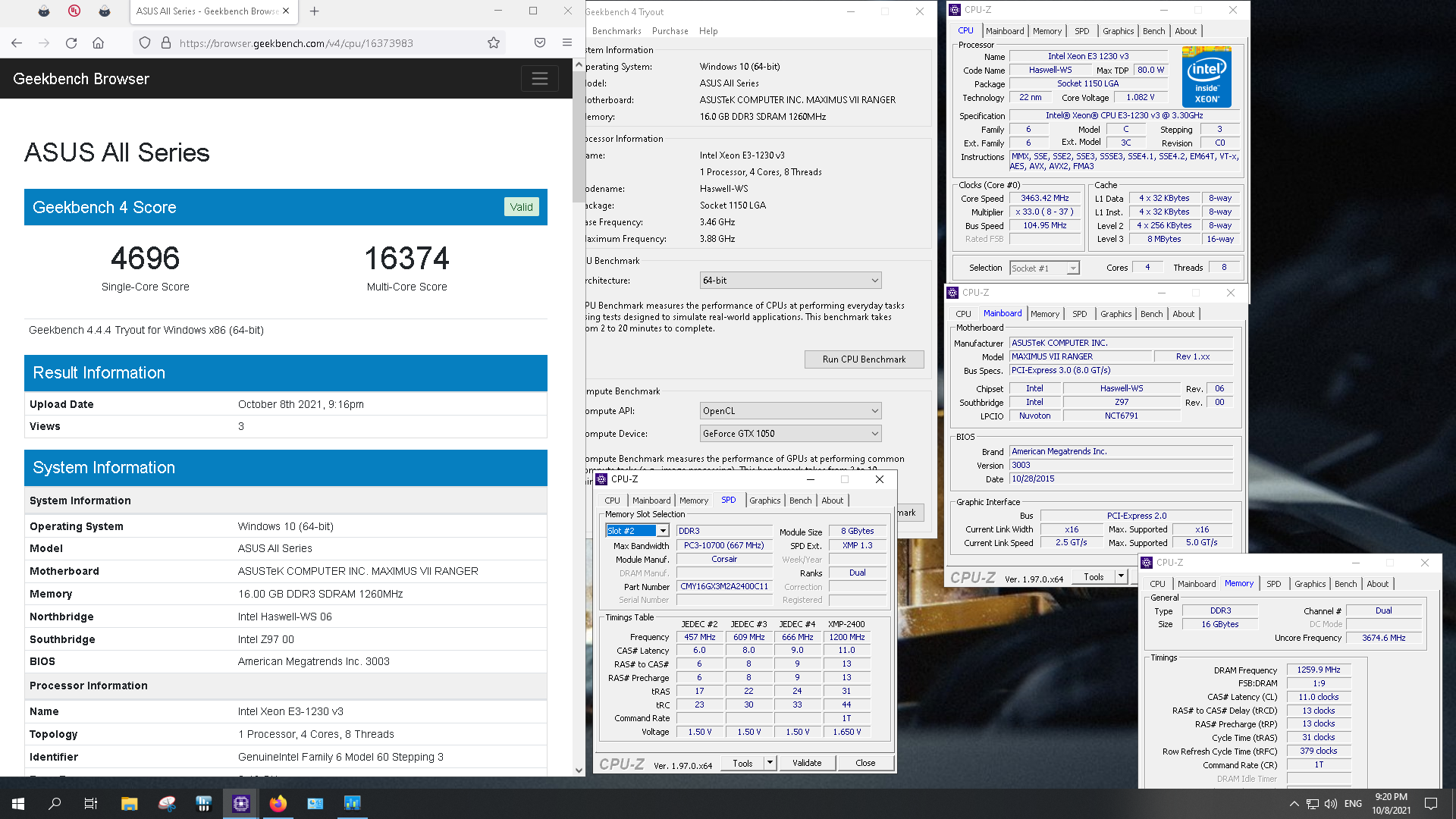Open Purchase menu in Geekbench
This screenshot has width=1456, height=819.
click(670, 31)
